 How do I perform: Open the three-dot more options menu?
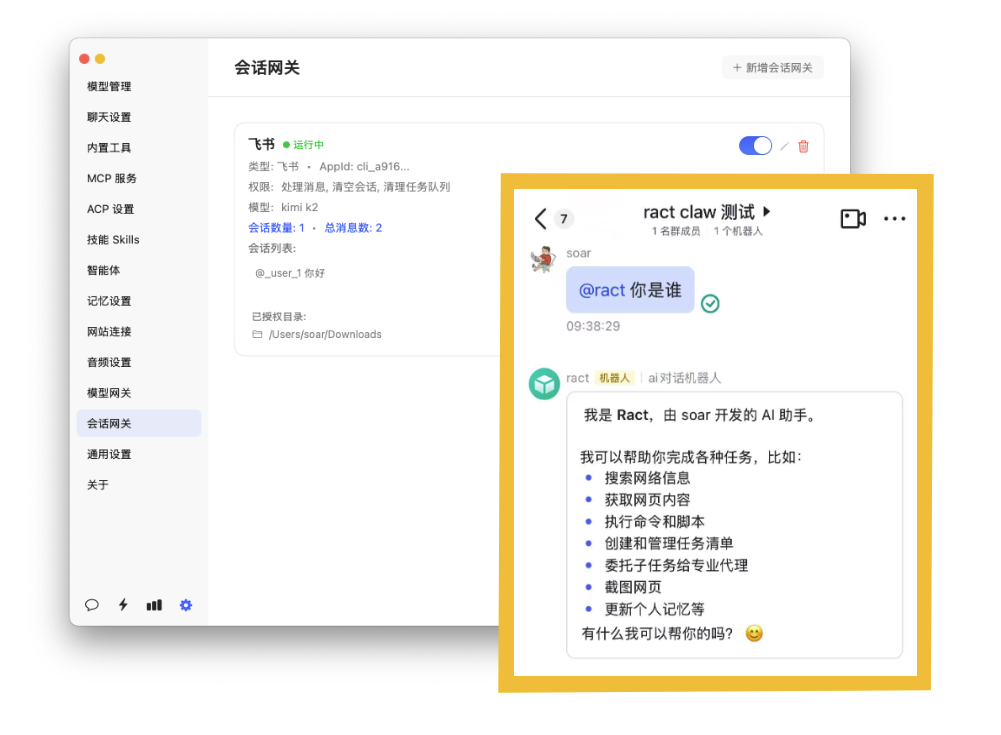coord(894,219)
